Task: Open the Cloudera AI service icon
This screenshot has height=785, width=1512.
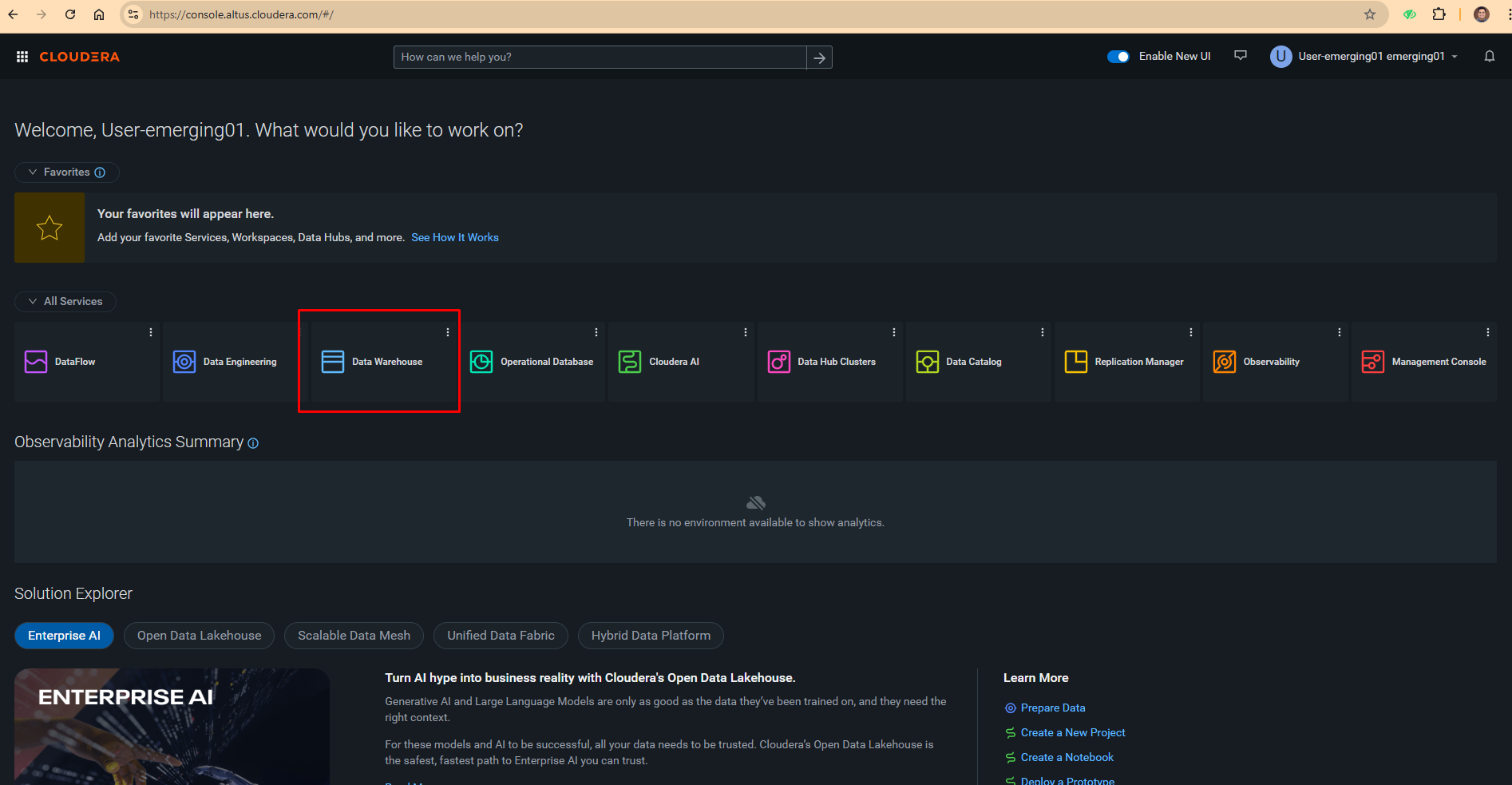Action: tap(630, 362)
